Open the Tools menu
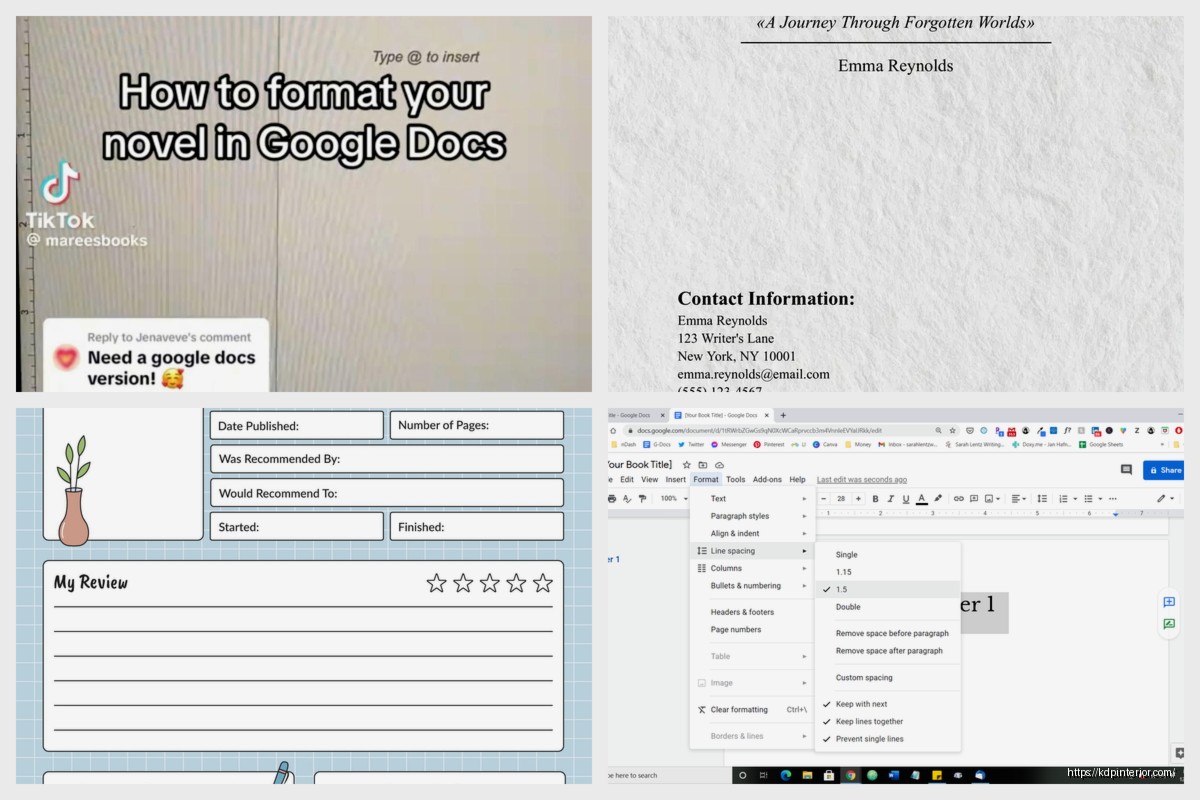 (x=735, y=480)
